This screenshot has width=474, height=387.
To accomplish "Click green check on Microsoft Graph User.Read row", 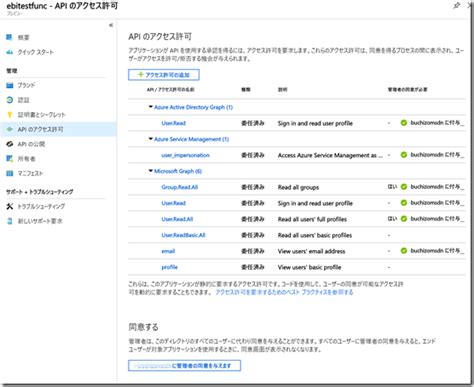I will (404, 203).
